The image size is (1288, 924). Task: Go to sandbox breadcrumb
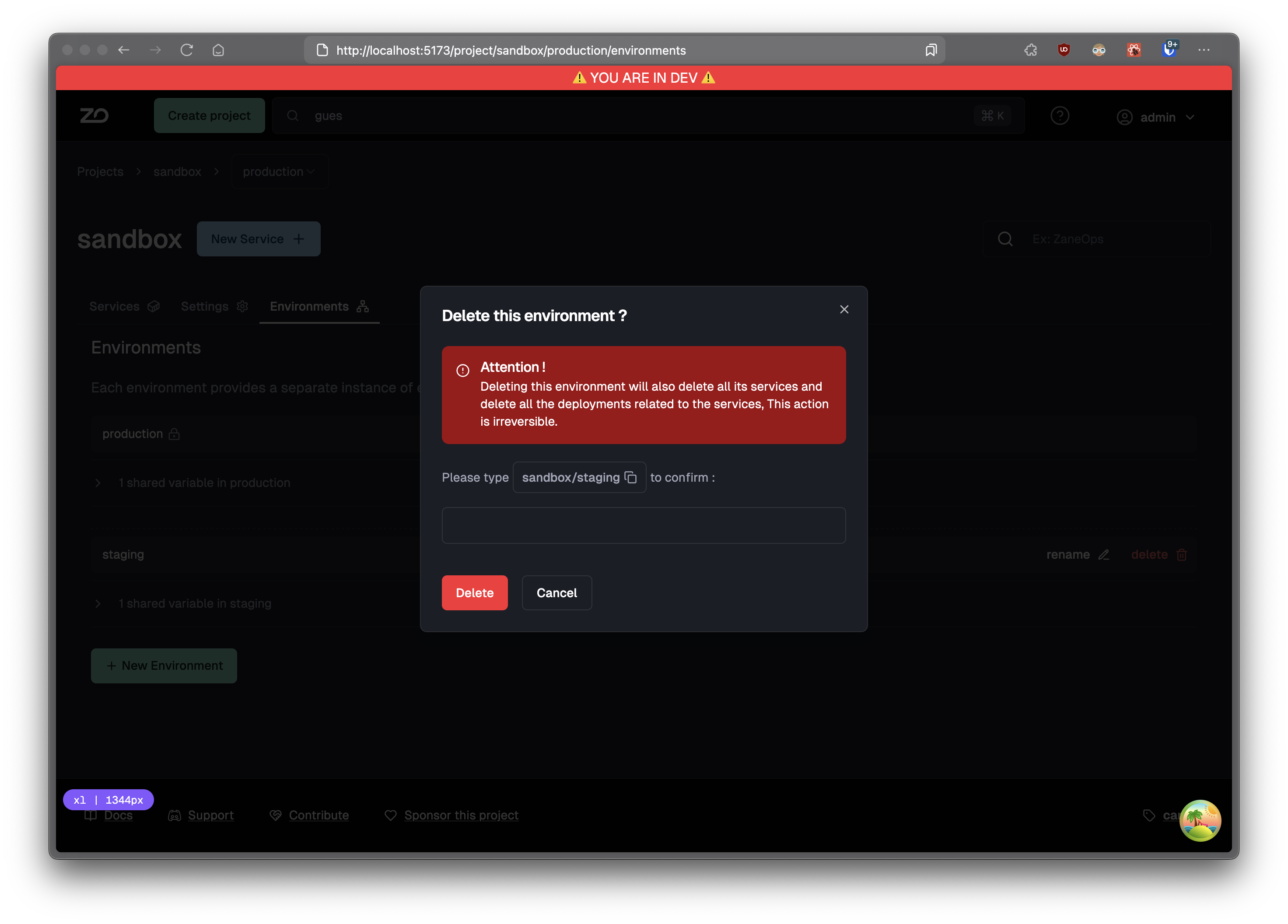tap(177, 171)
